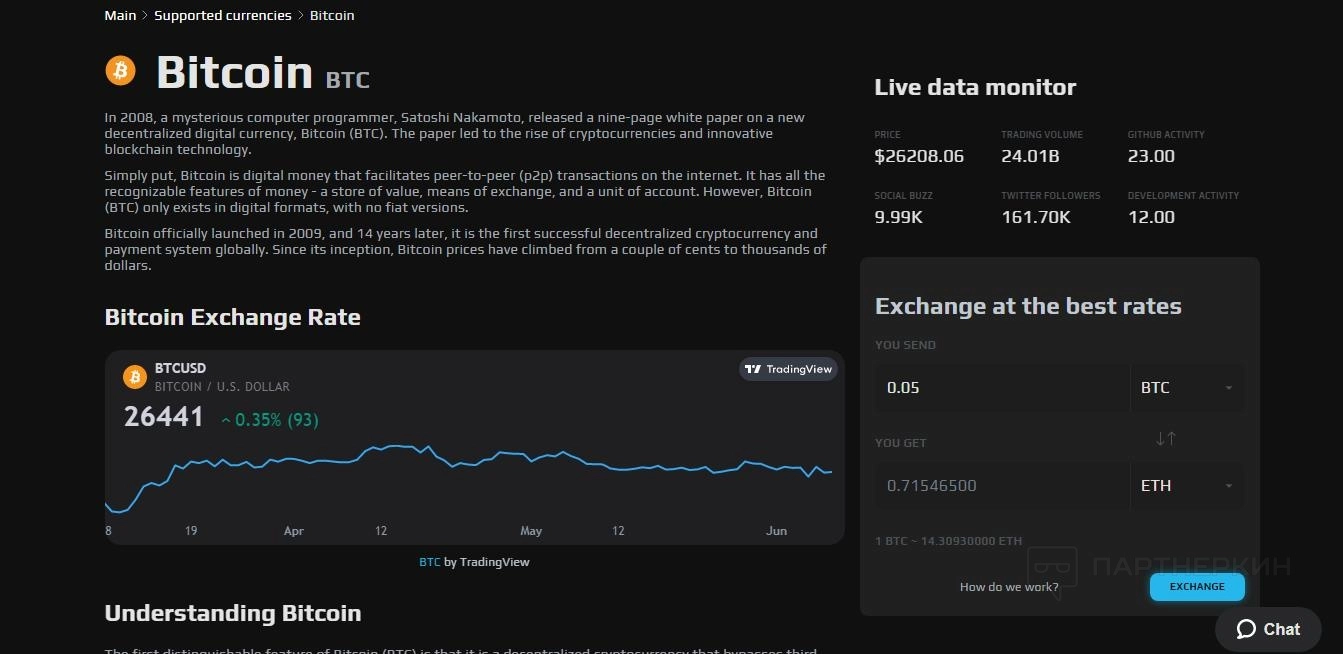
Task: Click the green 0.35% price change indicator
Action: click(x=269, y=420)
